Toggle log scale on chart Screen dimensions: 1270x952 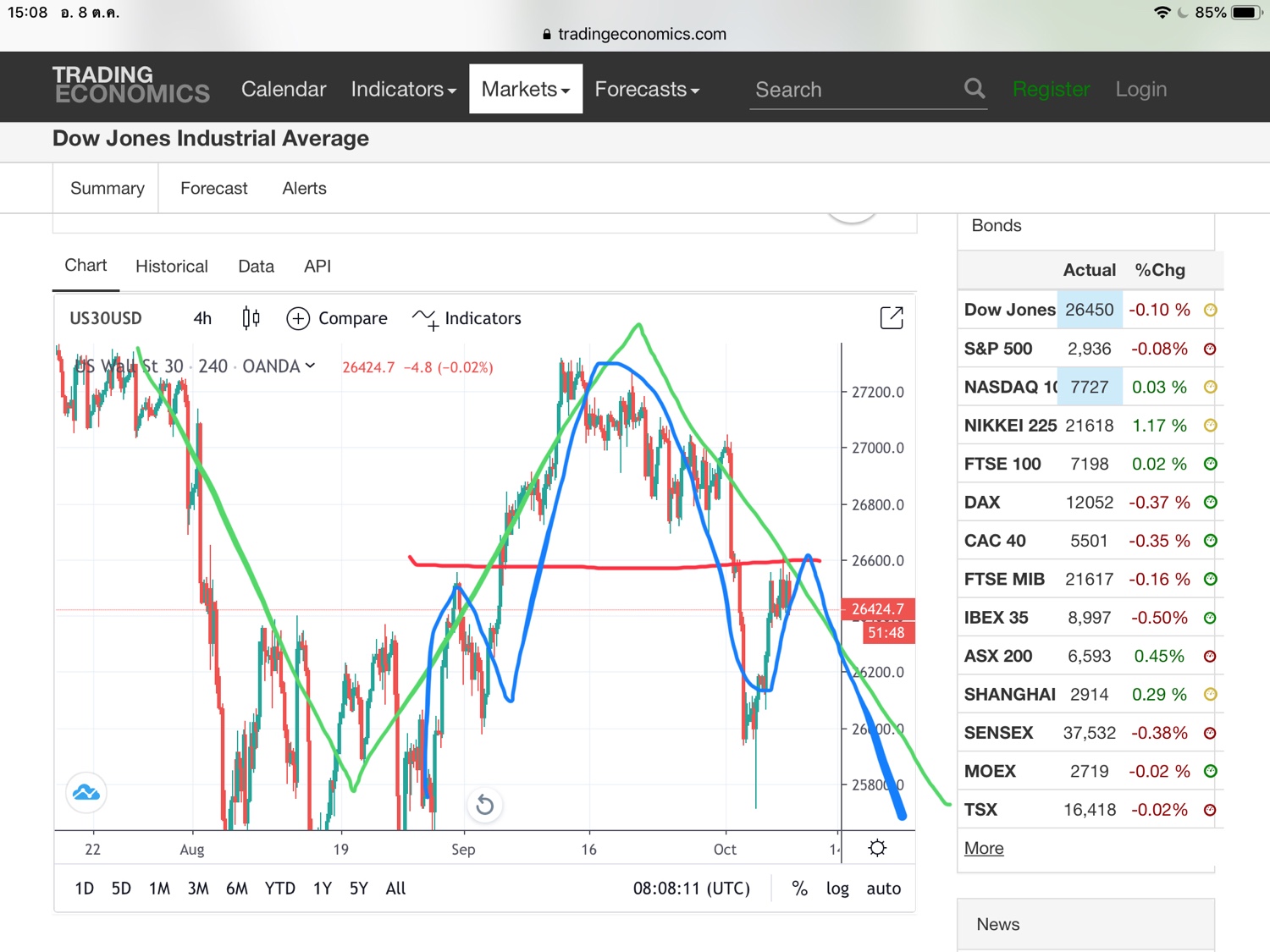pos(837,889)
